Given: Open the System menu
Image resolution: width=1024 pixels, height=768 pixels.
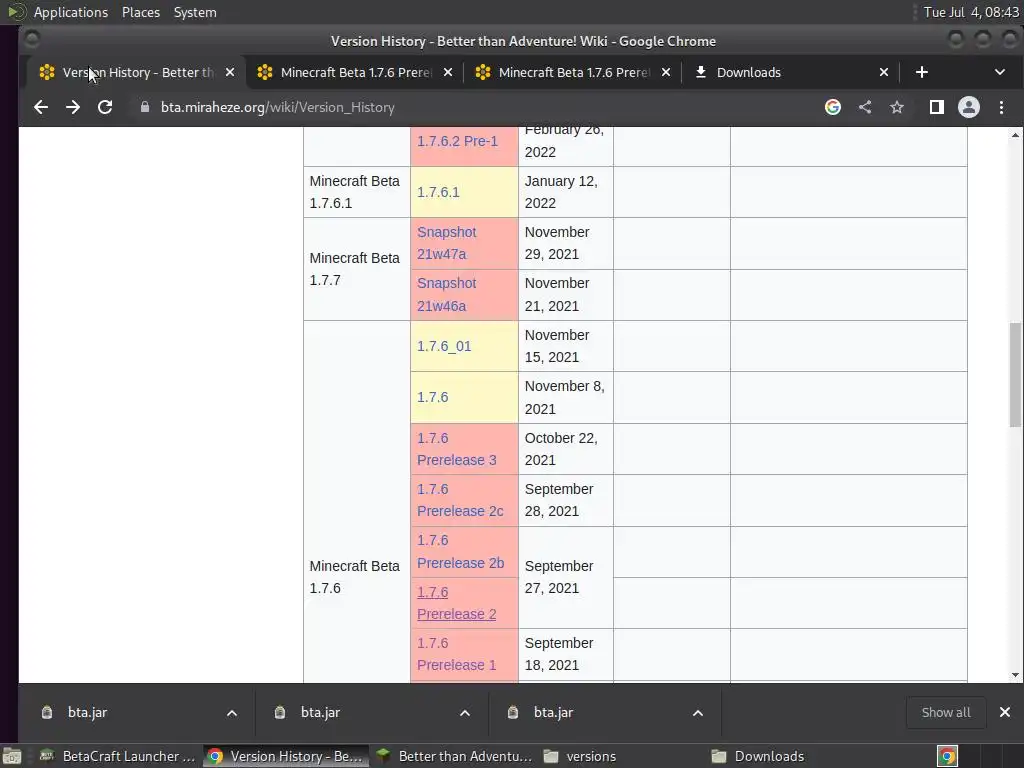Looking at the screenshot, I should pos(195,12).
